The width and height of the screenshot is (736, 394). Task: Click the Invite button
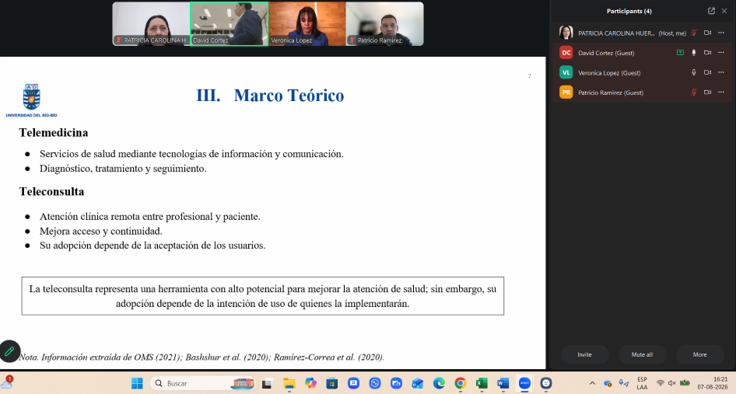click(x=584, y=355)
